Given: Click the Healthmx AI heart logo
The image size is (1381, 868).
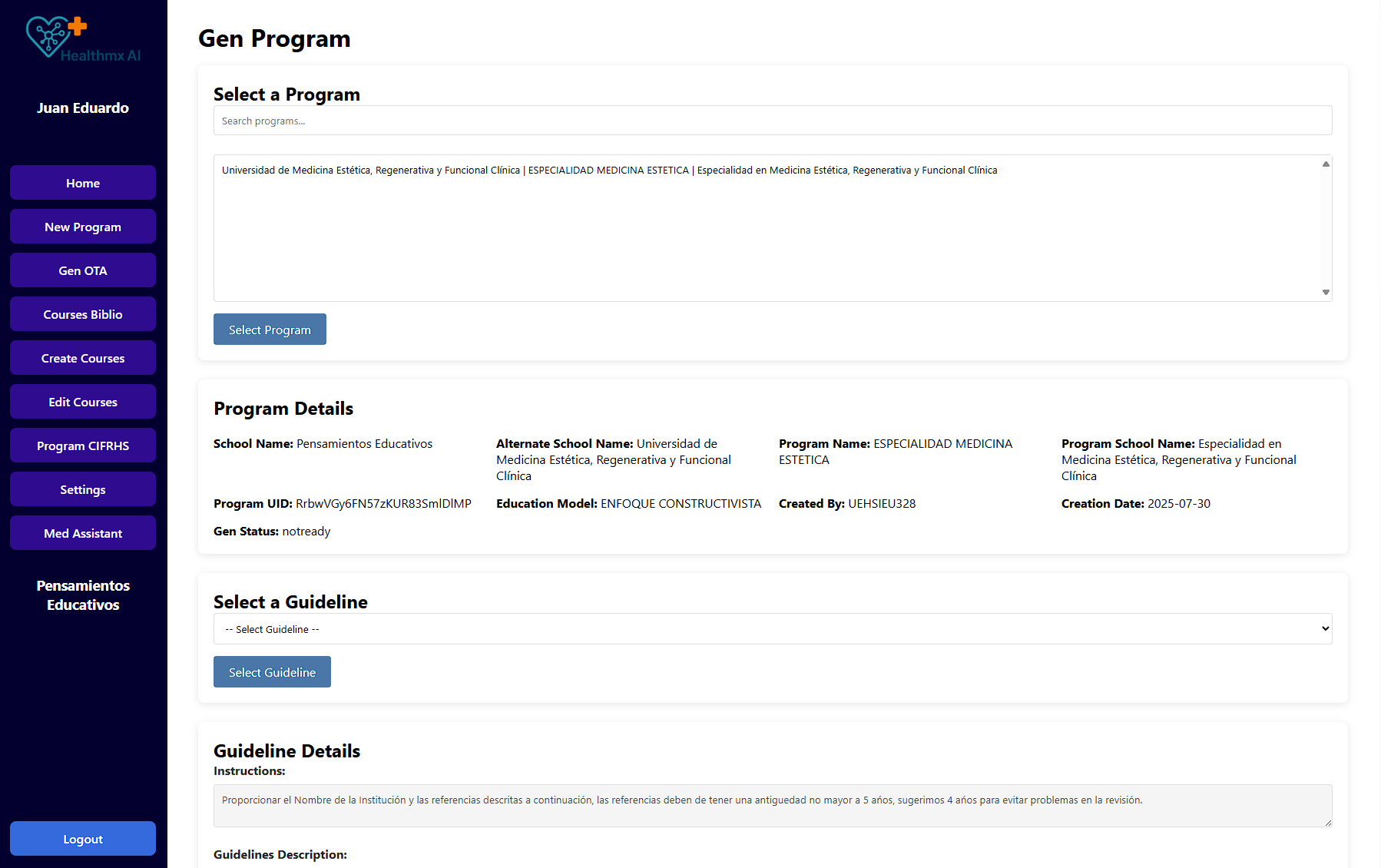Looking at the screenshot, I should coord(55,37).
